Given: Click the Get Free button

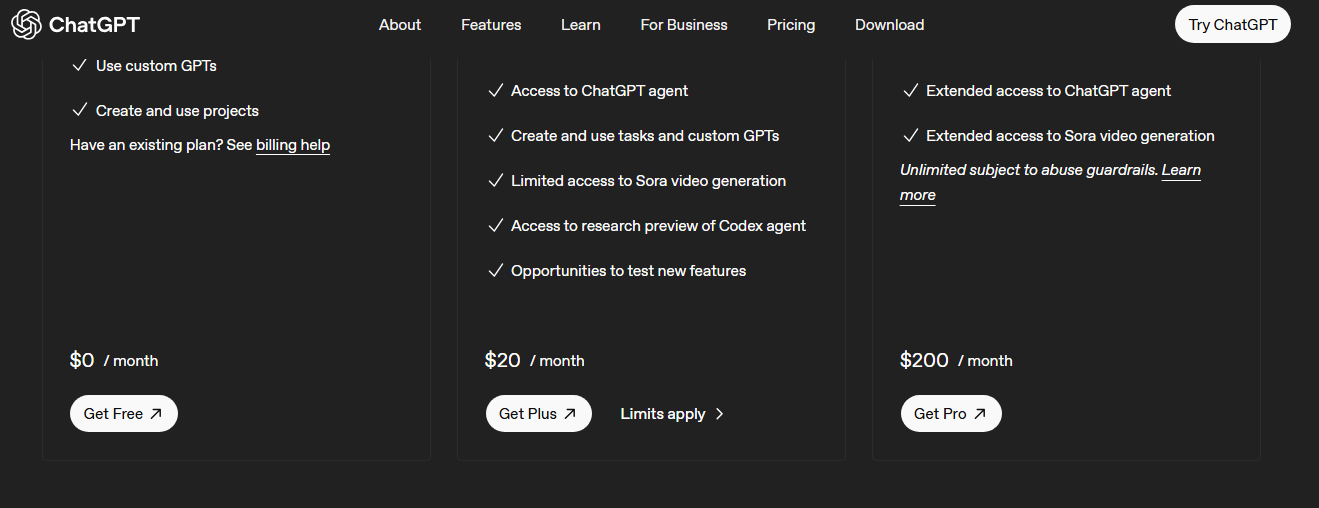Looking at the screenshot, I should tap(123, 414).
